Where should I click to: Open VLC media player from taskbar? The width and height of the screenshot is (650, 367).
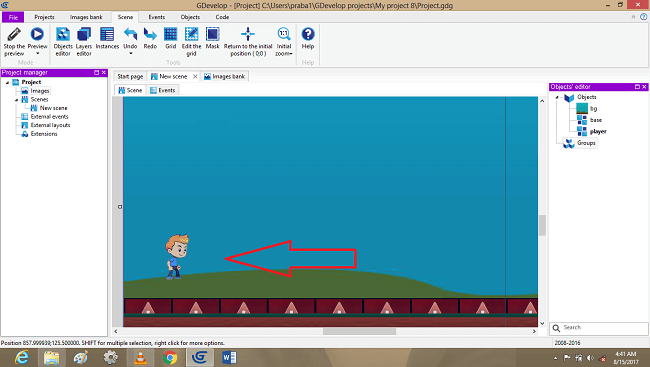pyautogui.click(x=141, y=357)
